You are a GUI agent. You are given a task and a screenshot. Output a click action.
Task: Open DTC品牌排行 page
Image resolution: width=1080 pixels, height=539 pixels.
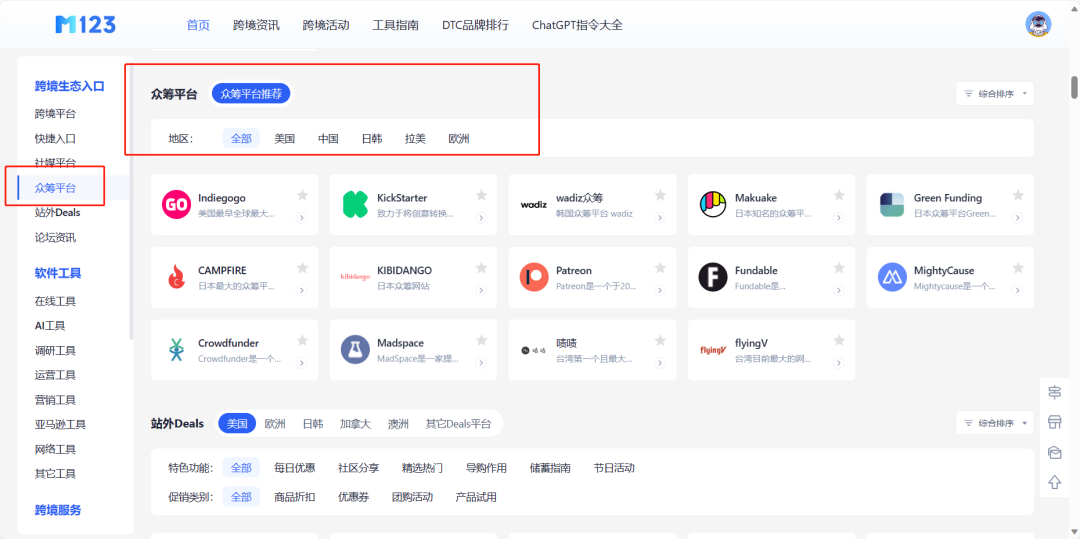point(475,25)
